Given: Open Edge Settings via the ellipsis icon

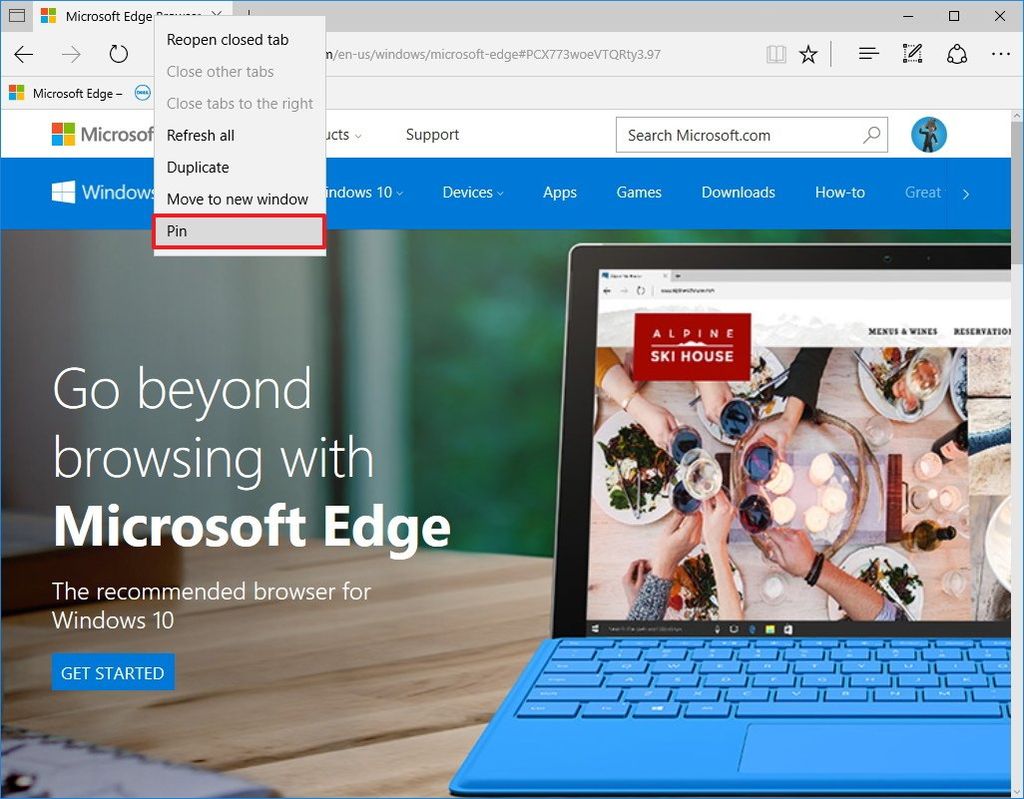Looking at the screenshot, I should (x=999, y=54).
